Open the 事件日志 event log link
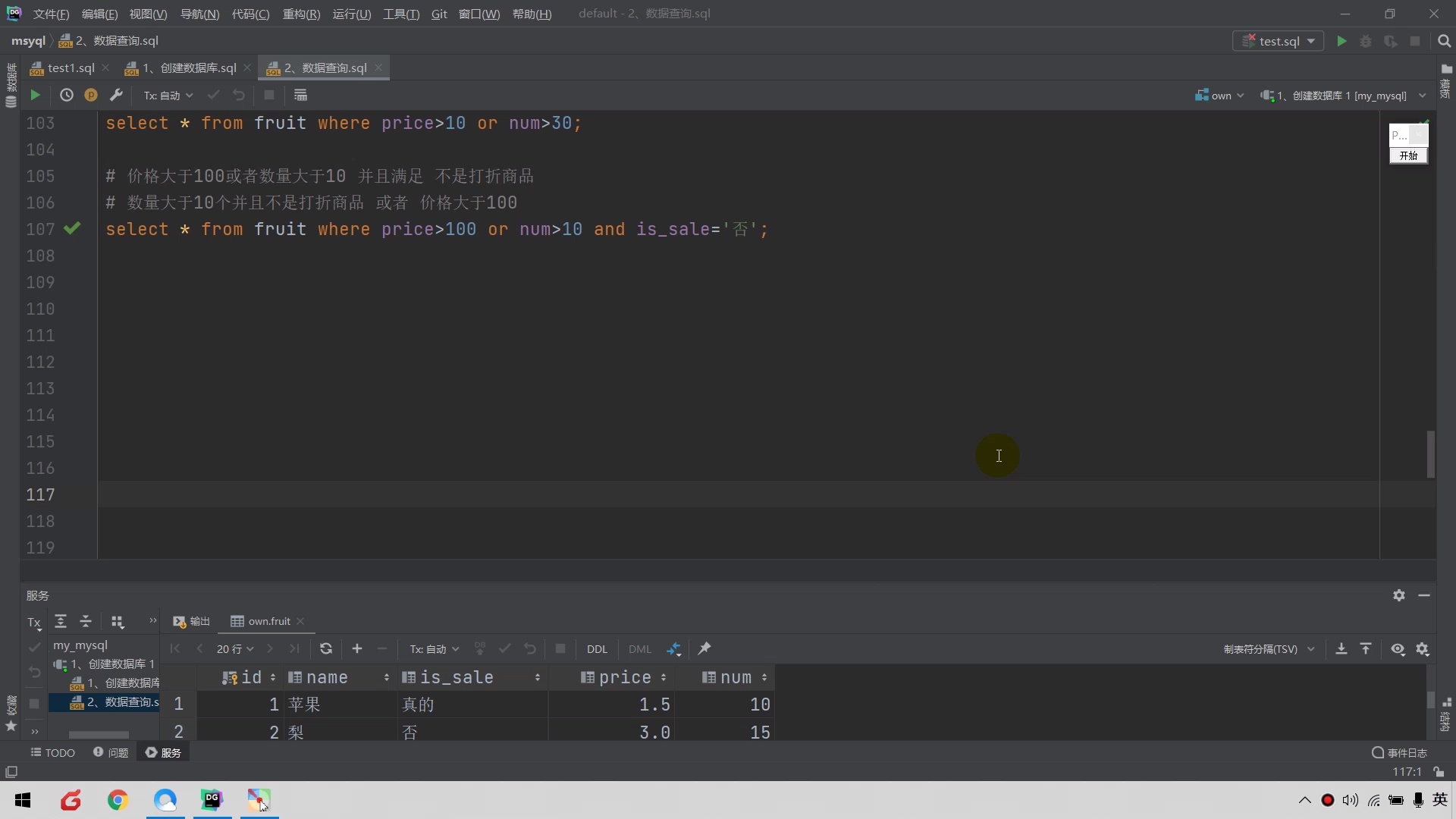The height and width of the screenshot is (819, 1456). click(1404, 752)
